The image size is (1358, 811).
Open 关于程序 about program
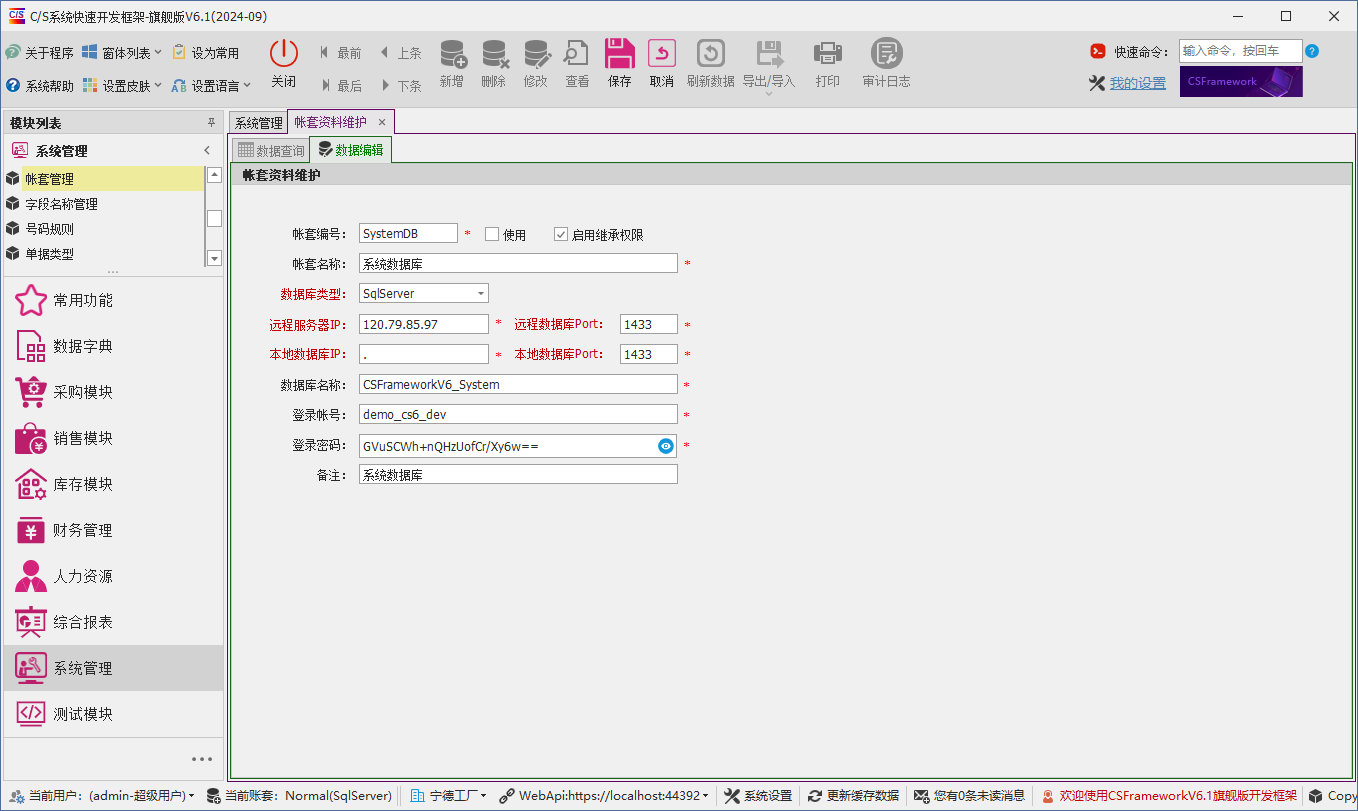click(39, 53)
